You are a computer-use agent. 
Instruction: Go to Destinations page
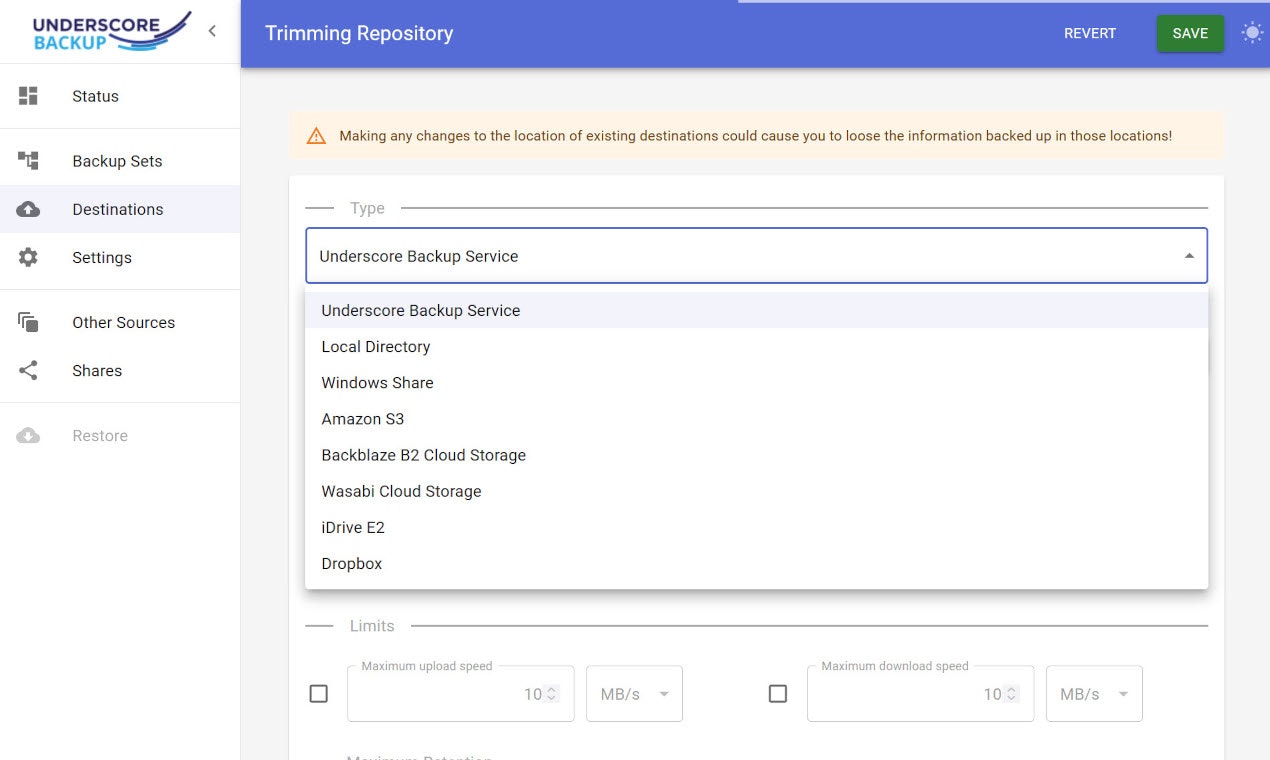[x=120, y=209]
